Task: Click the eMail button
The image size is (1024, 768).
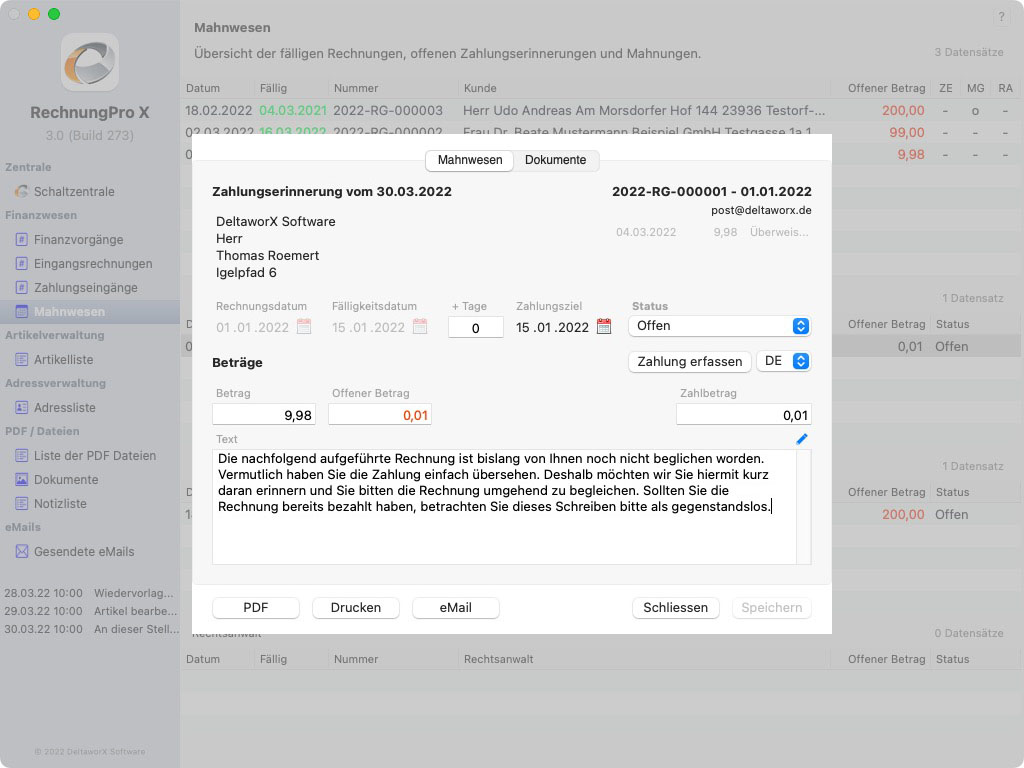Action: click(456, 607)
